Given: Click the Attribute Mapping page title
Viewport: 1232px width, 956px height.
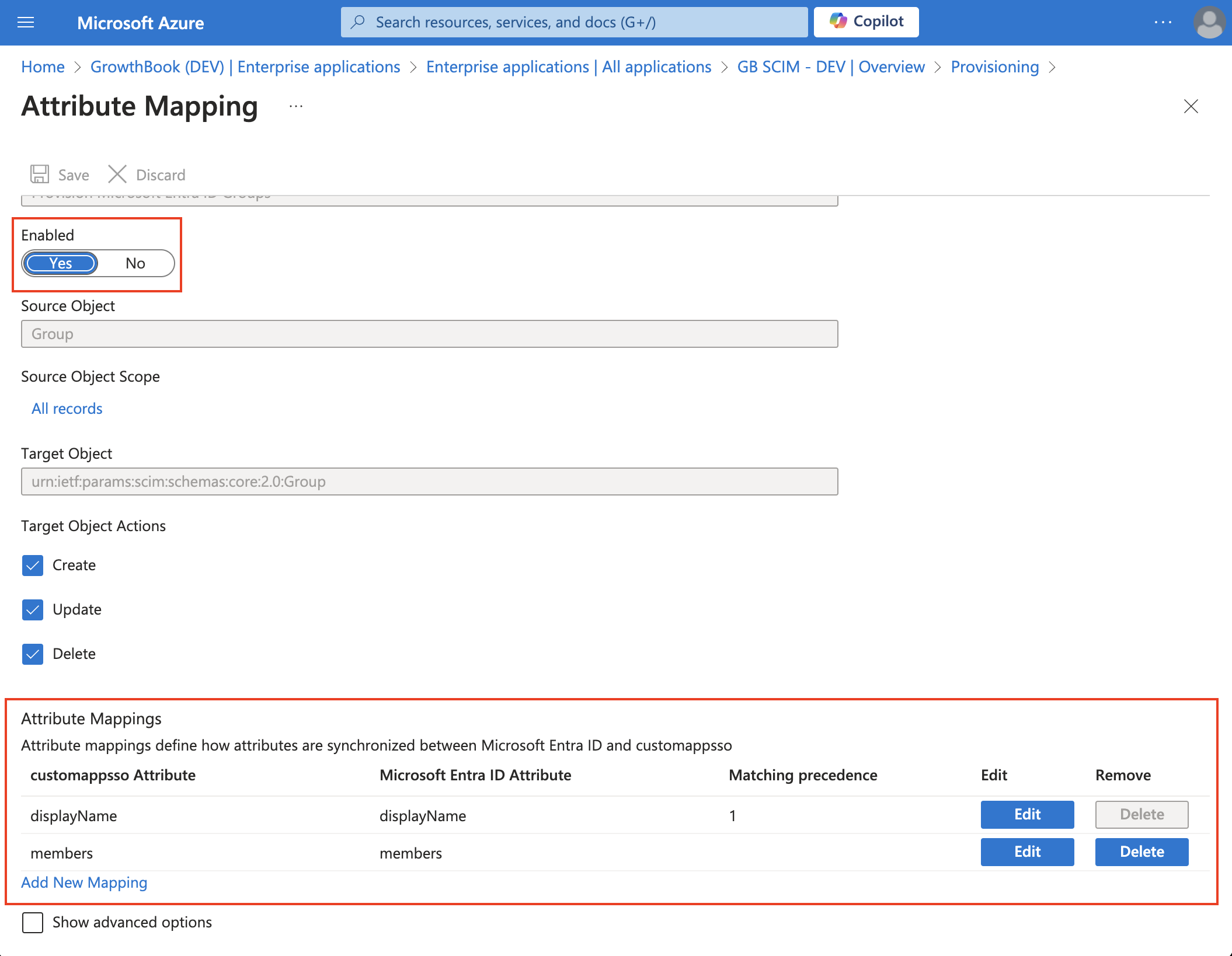Looking at the screenshot, I should pos(140,106).
